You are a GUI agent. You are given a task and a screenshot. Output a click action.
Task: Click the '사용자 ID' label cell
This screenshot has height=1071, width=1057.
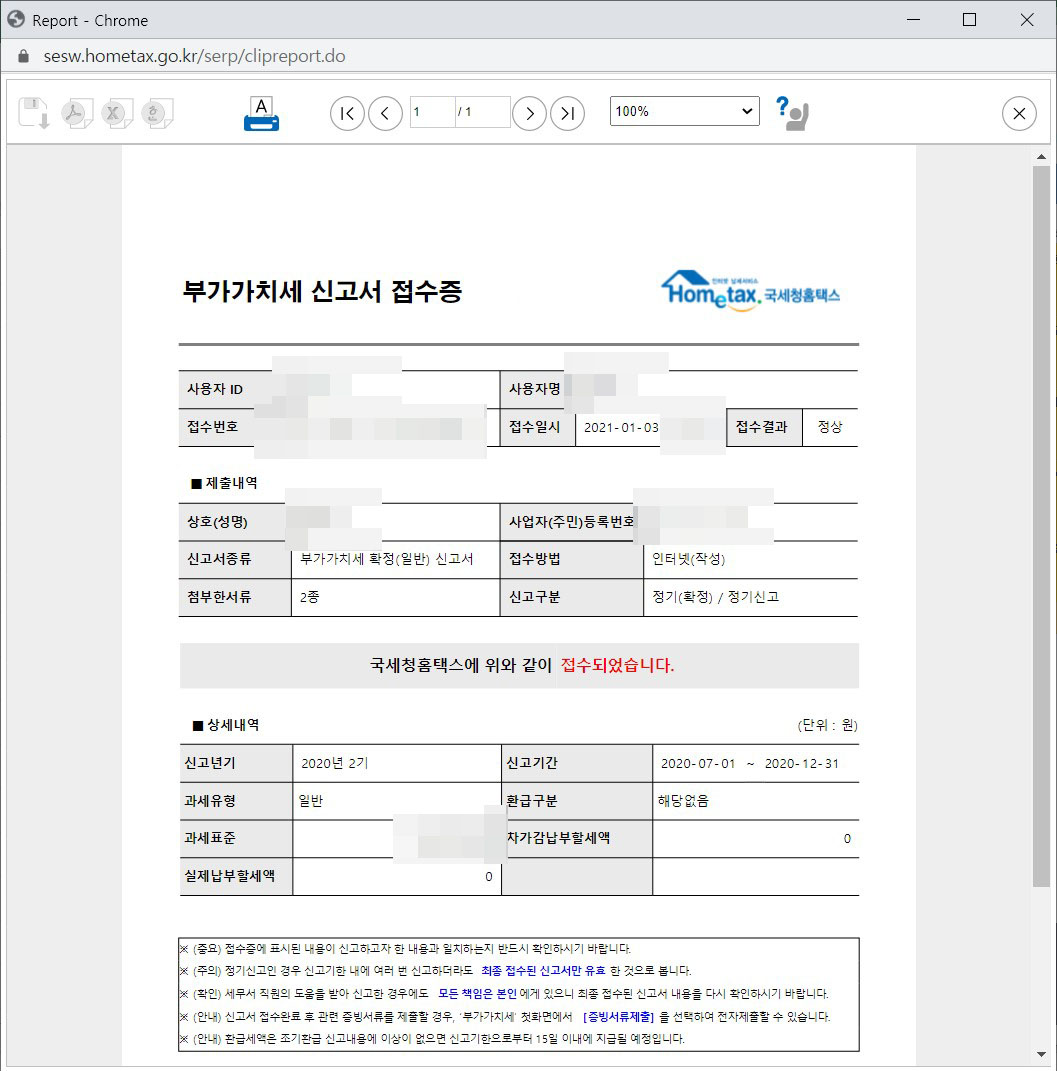(x=225, y=389)
